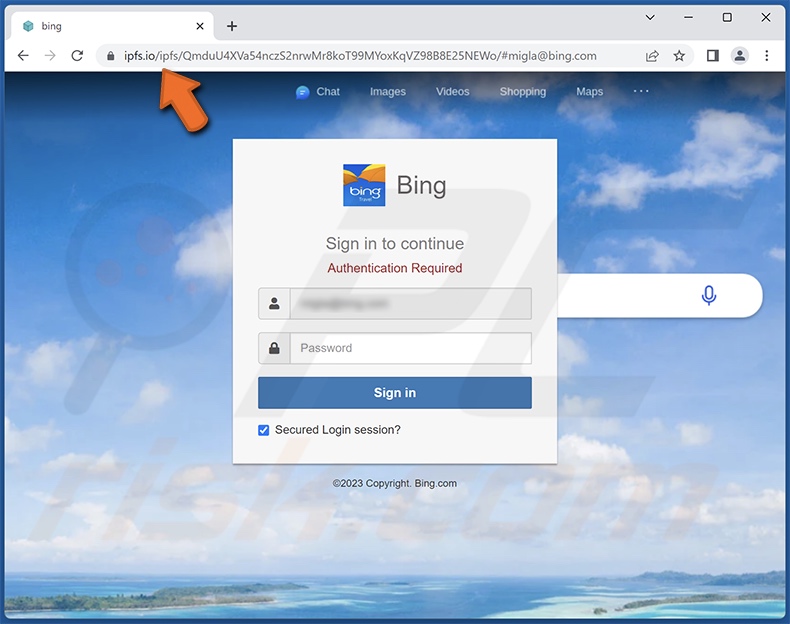Click the browser forward arrow
Screen dimensions: 790x624
click(x=50, y=55)
